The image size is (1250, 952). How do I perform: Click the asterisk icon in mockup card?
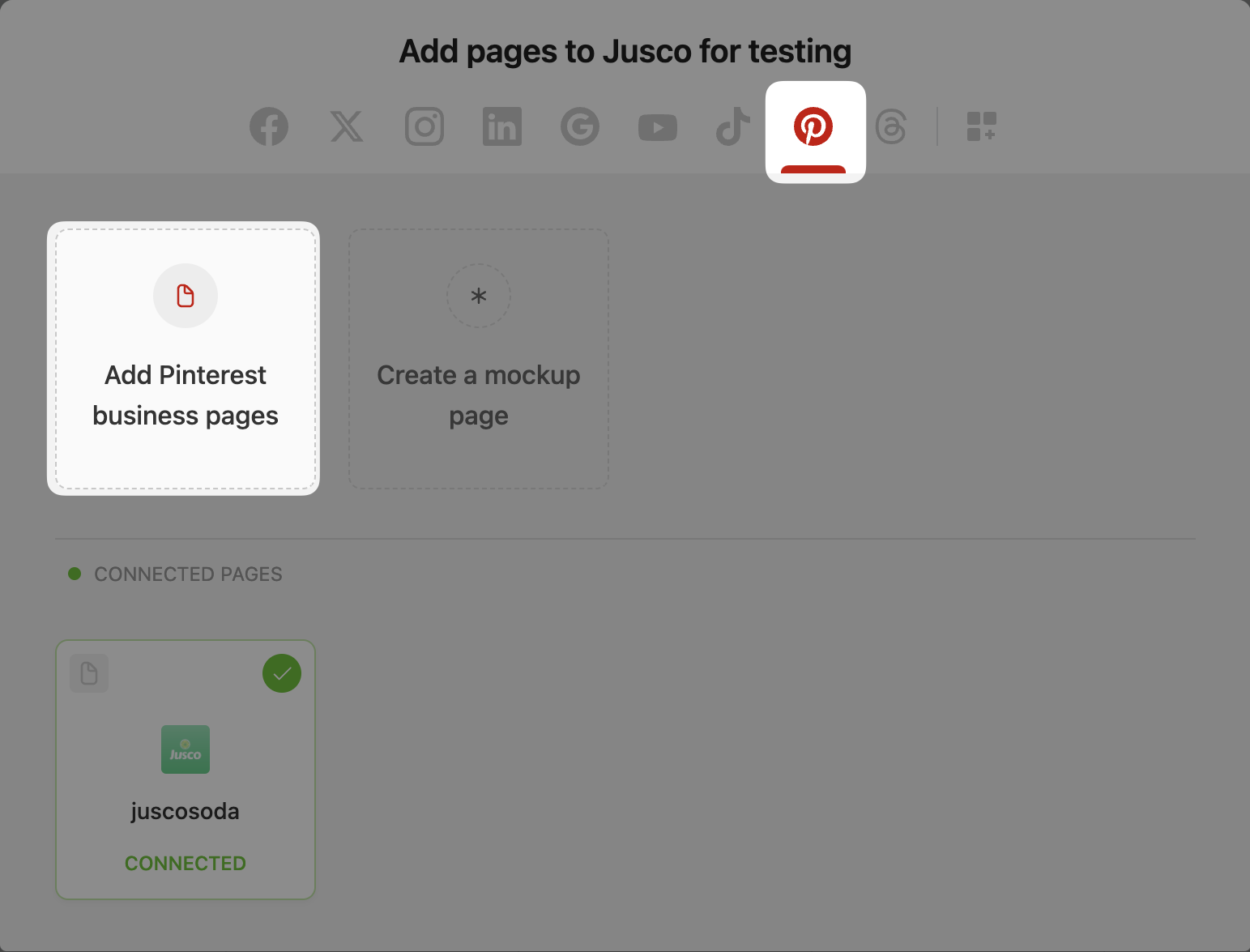pyautogui.click(x=479, y=296)
